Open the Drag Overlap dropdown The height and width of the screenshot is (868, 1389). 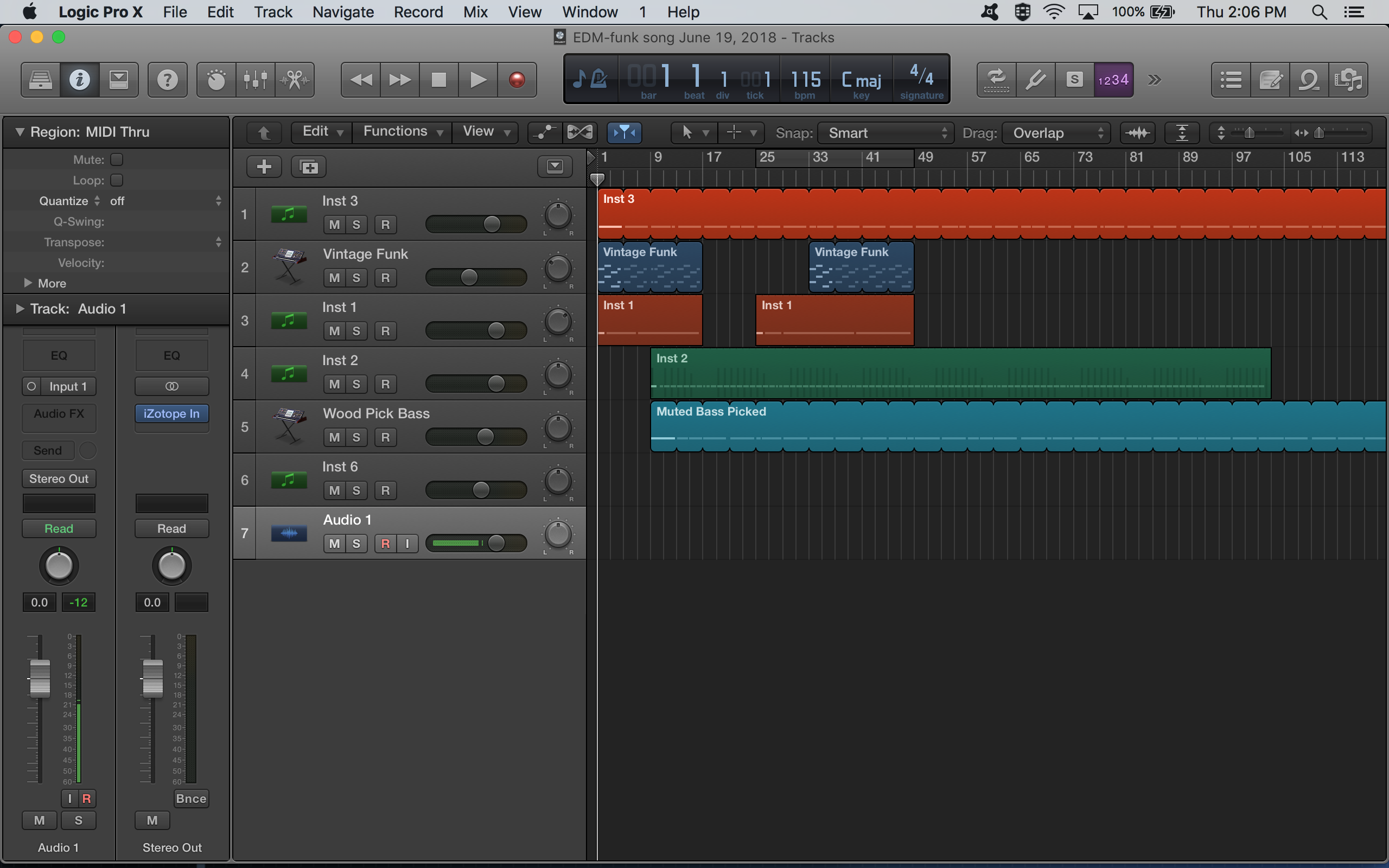[1056, 132]
